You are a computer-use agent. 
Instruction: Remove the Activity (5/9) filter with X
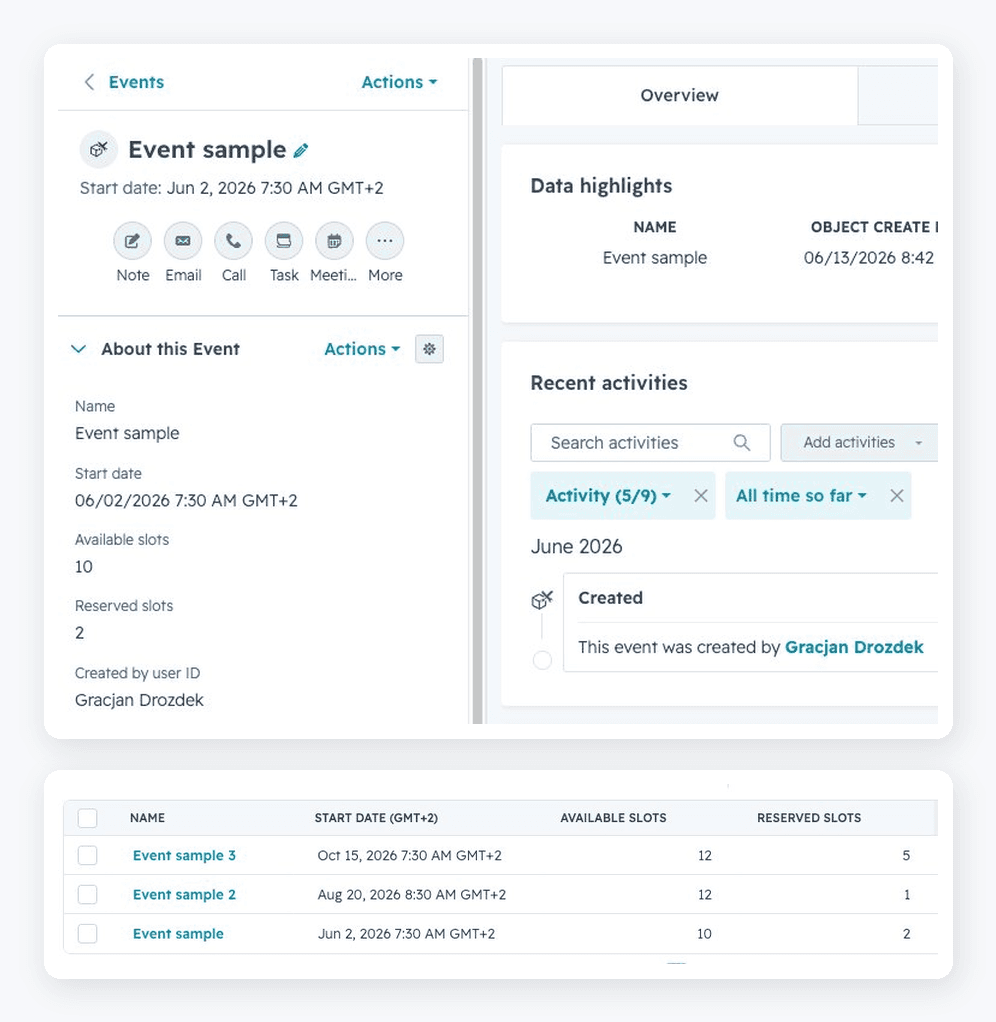point(701,496)
